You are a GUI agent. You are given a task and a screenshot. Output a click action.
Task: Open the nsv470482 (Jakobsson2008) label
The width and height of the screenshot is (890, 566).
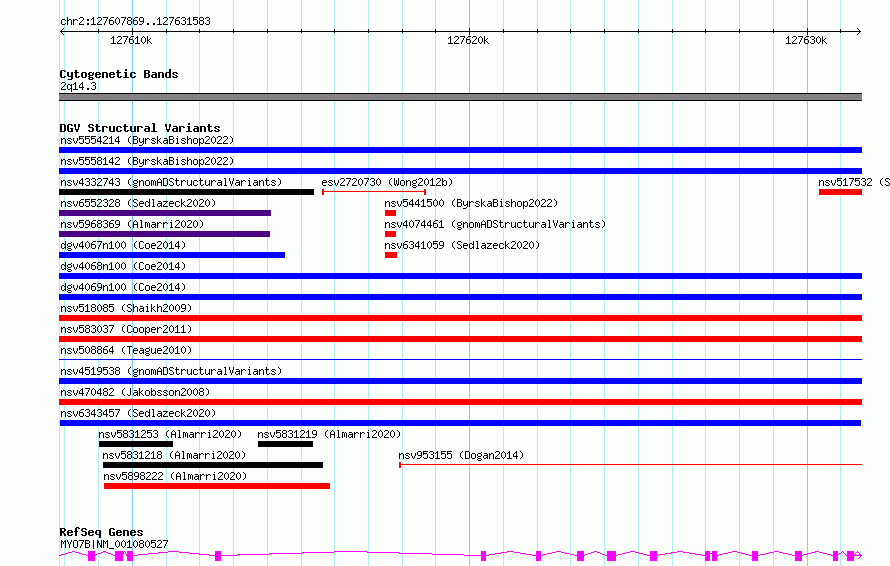click(x=135, y=392)
